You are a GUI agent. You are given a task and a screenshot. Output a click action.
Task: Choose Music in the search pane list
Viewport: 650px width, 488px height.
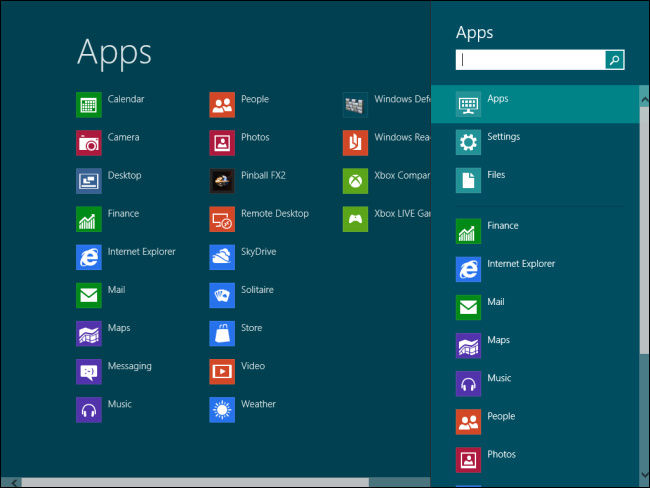tap(535, 384)
